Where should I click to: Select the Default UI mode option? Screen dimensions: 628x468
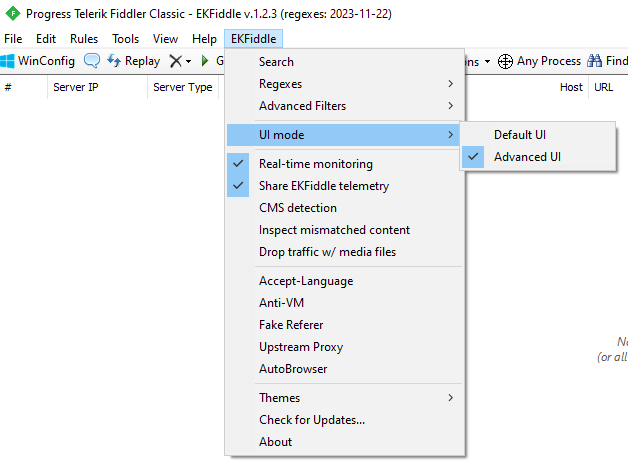pos(538,135)
